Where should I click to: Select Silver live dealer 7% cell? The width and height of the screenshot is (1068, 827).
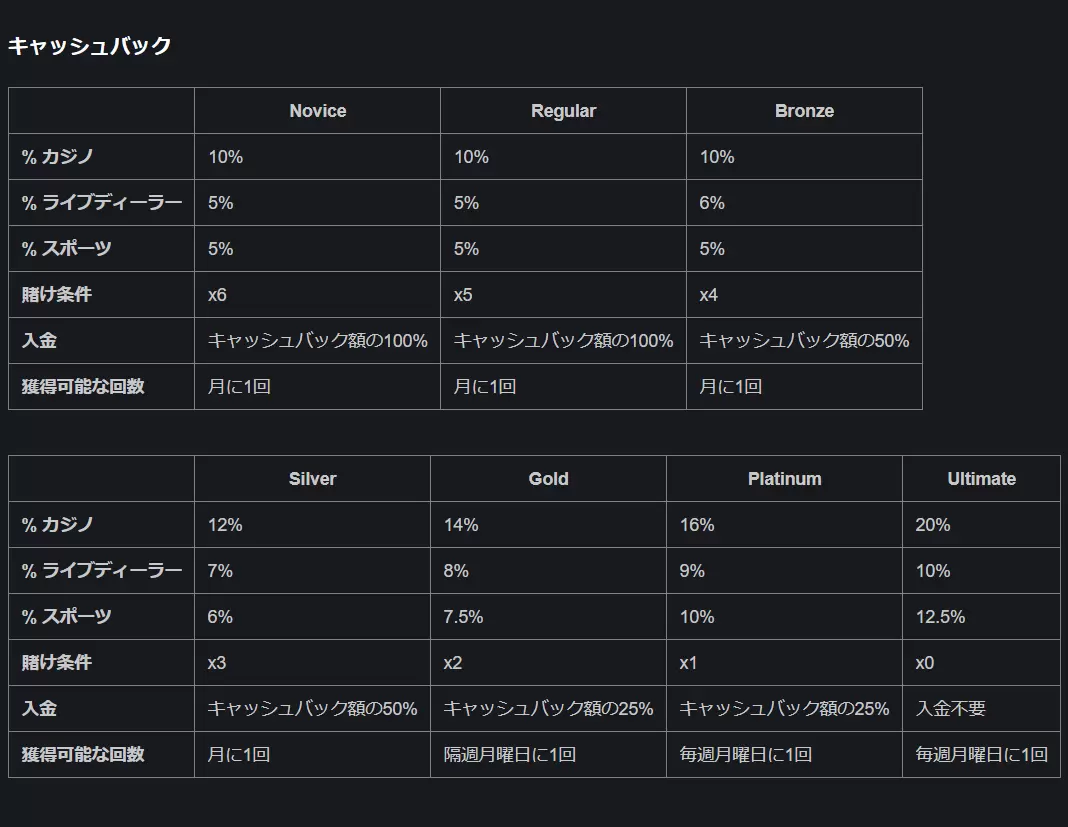(x=313, y=570)
